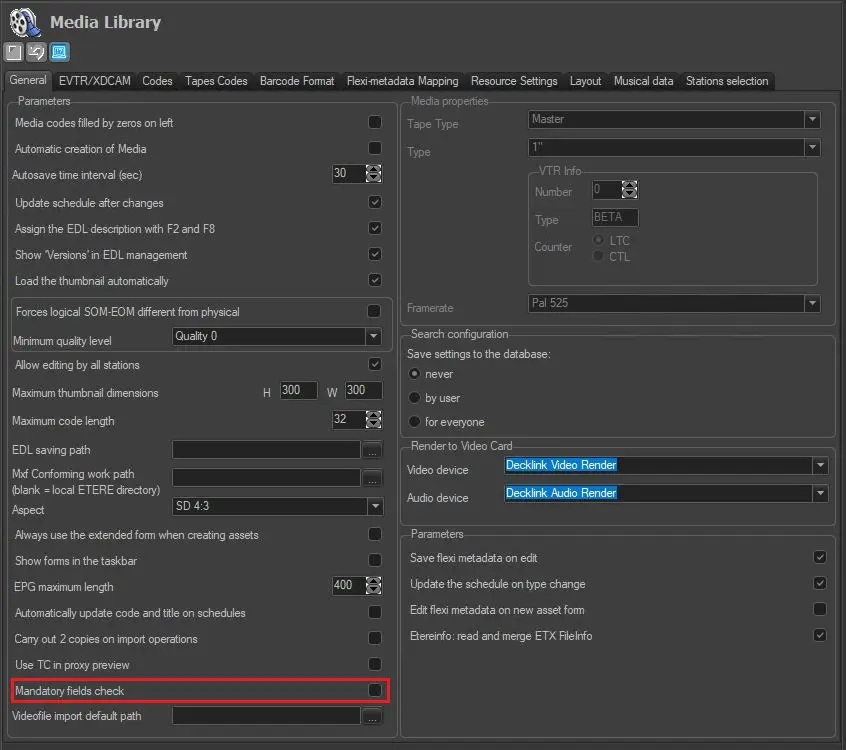846x750 pixels.
Task: Click the undo arrow toolbar icon
Action: click(36, 52)
